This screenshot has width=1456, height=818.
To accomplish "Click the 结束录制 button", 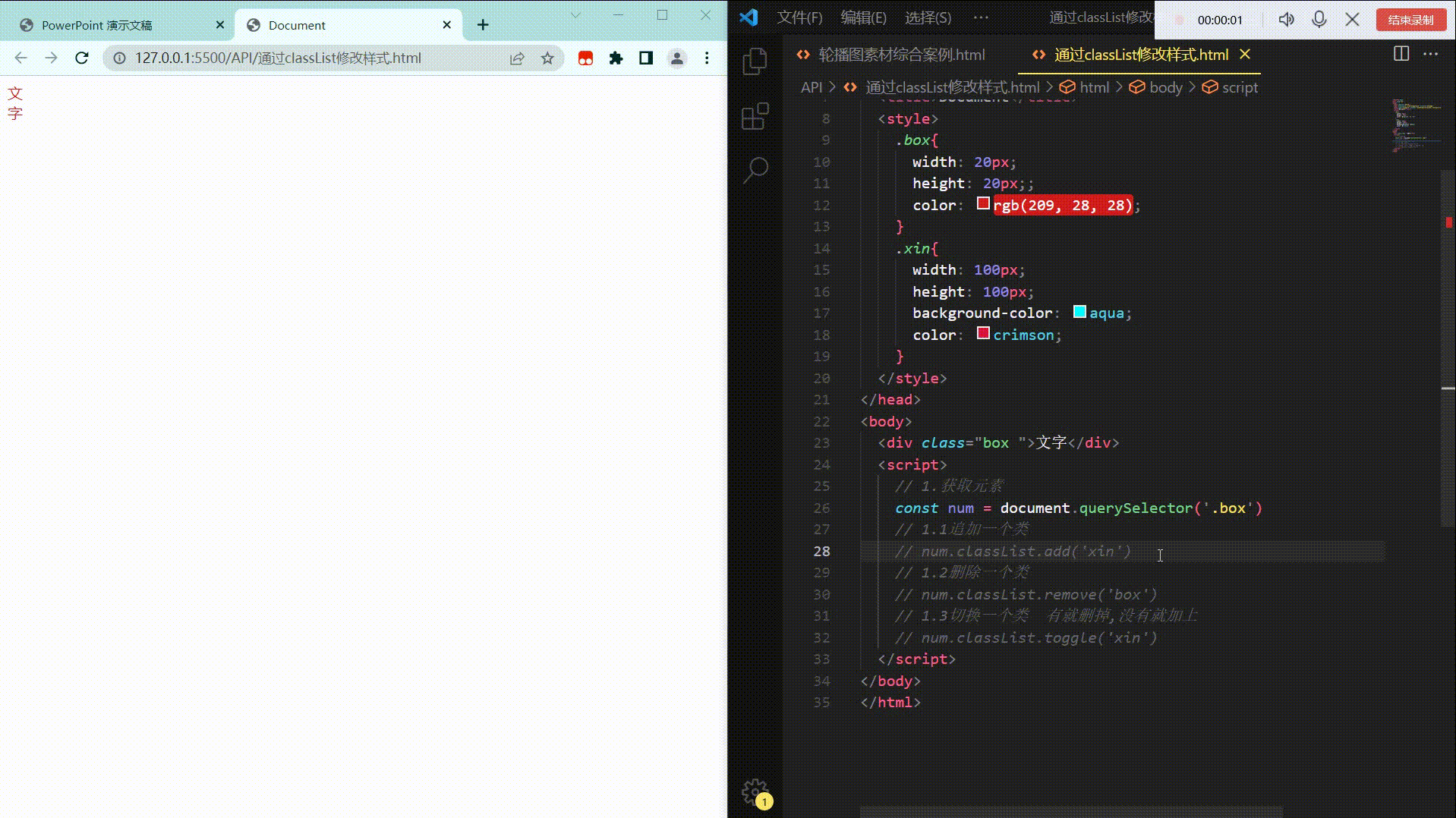I will 1410,20.
